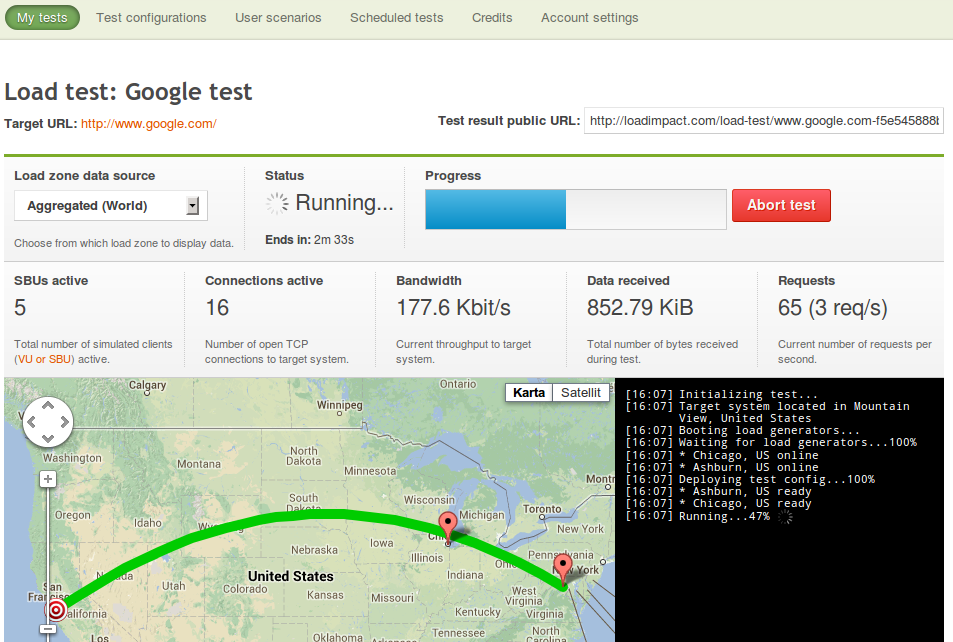Click the Chicago load generator map marker
The image size is (953, 642).
(x=448, y=526)
